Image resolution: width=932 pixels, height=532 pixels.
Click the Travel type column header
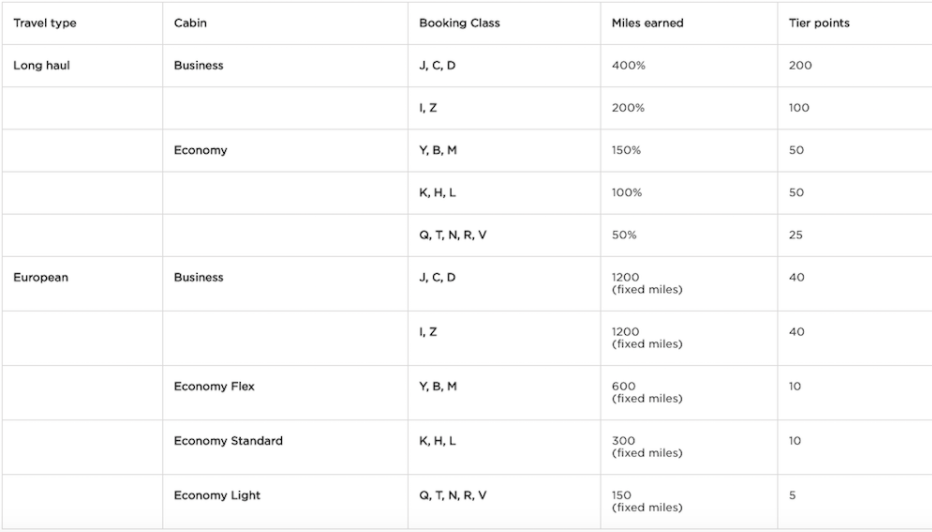pos(44,23)
